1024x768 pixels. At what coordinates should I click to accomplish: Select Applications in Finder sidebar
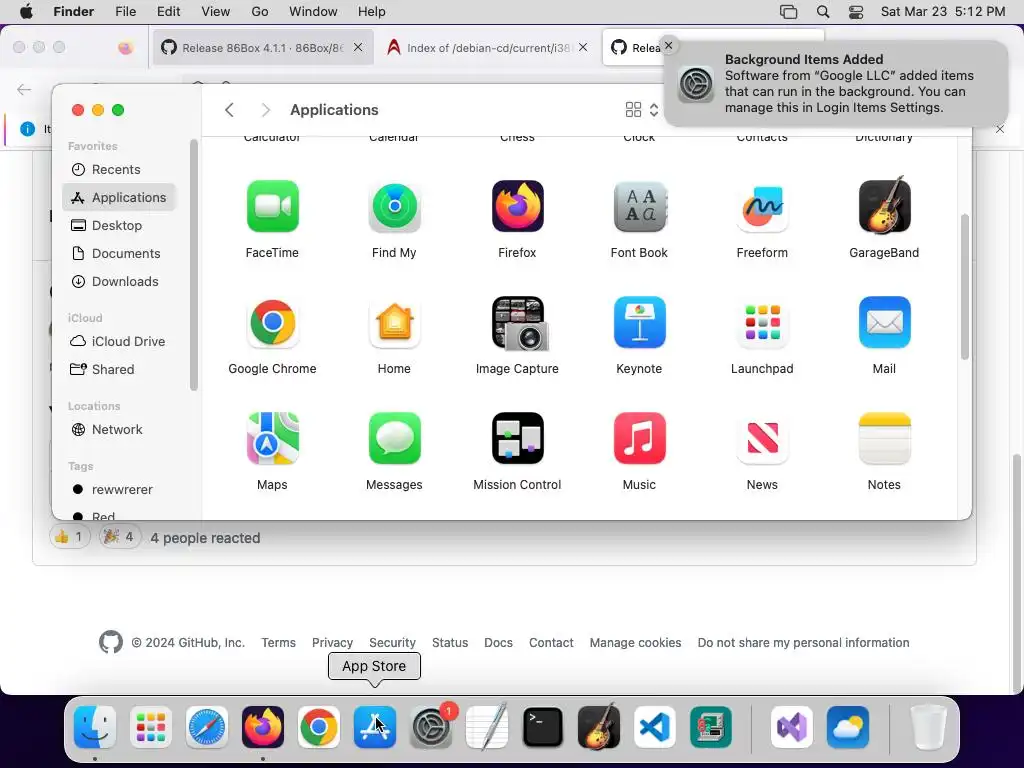119,197
